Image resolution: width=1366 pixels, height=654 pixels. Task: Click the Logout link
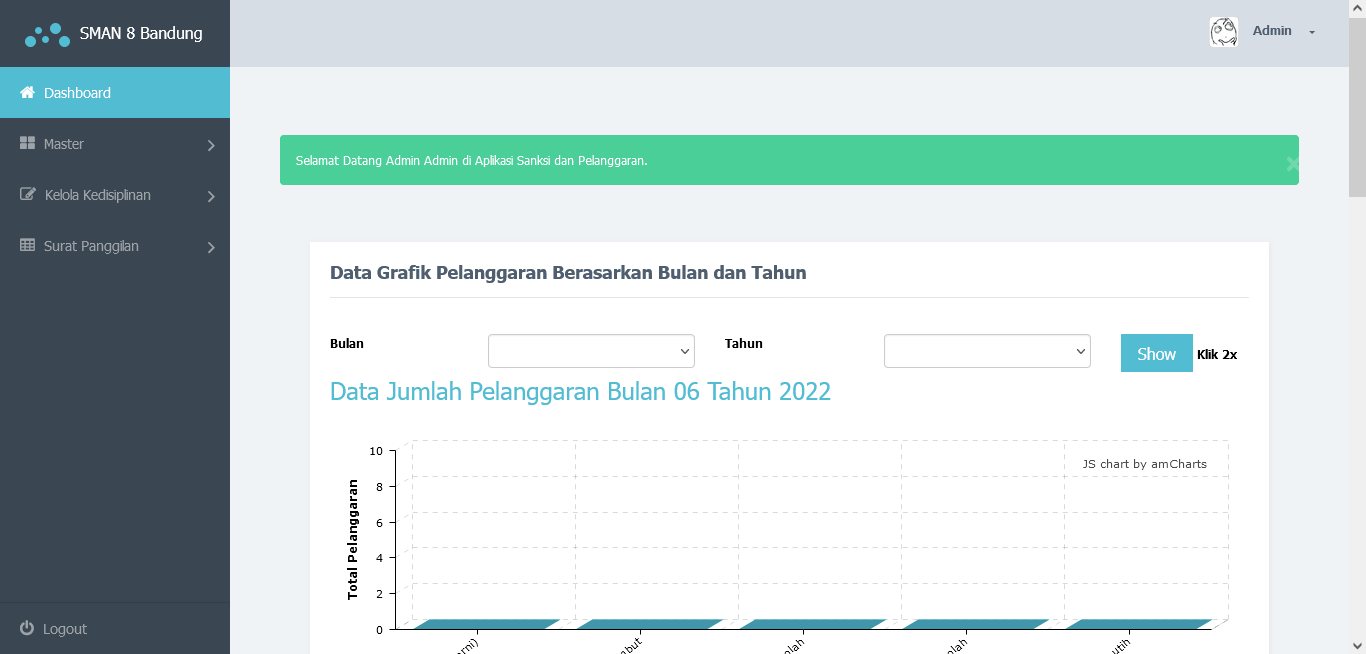65,629
